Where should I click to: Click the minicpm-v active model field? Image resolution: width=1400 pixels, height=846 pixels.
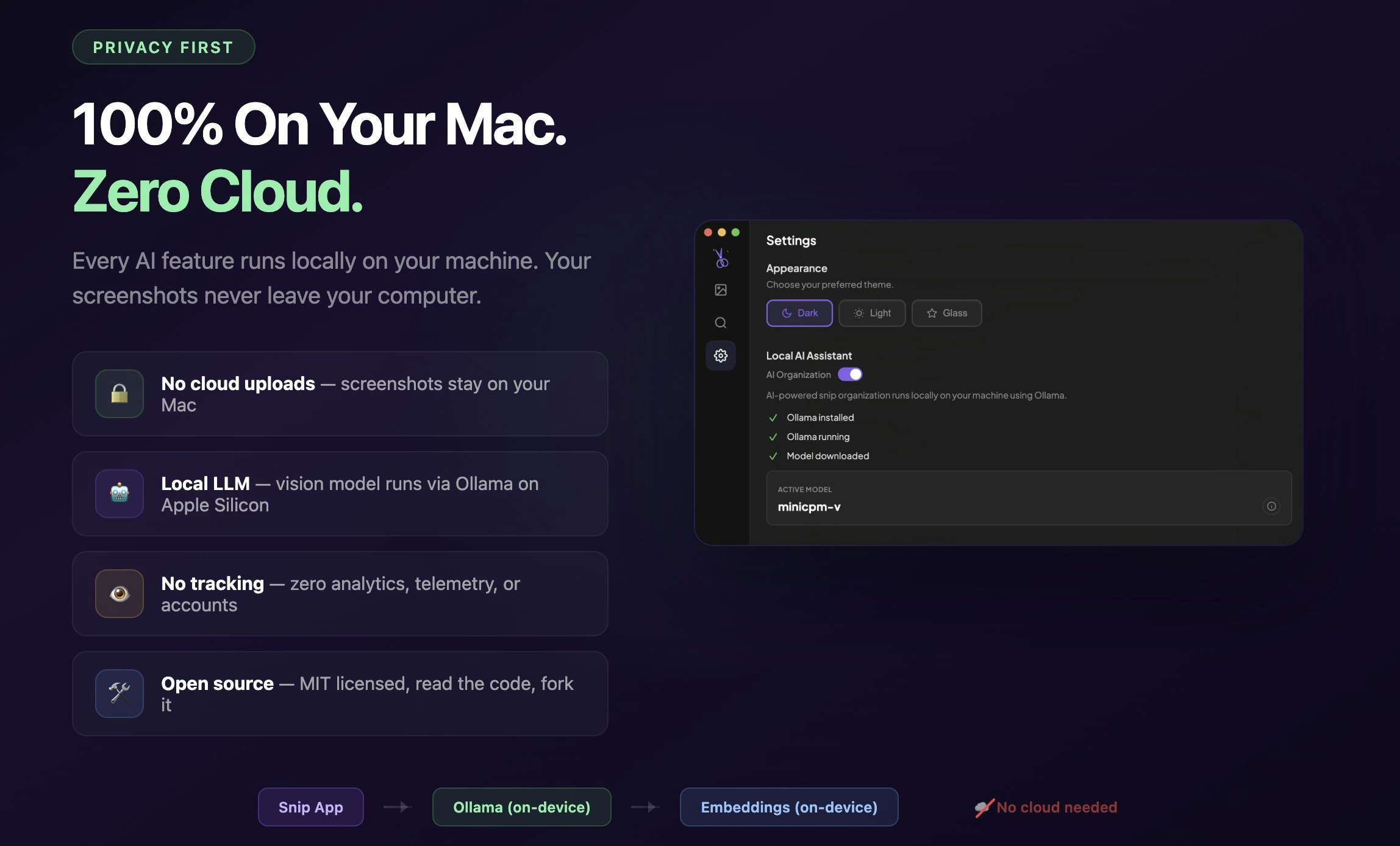tap(809, 506)
